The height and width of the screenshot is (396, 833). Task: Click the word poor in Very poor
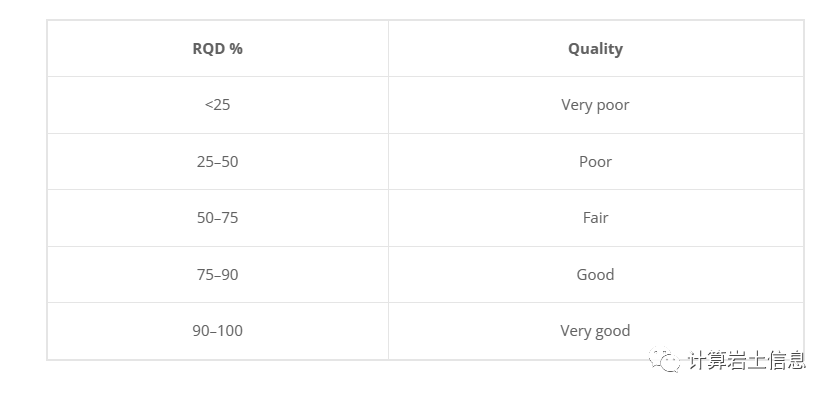click(x=613, y=105)
